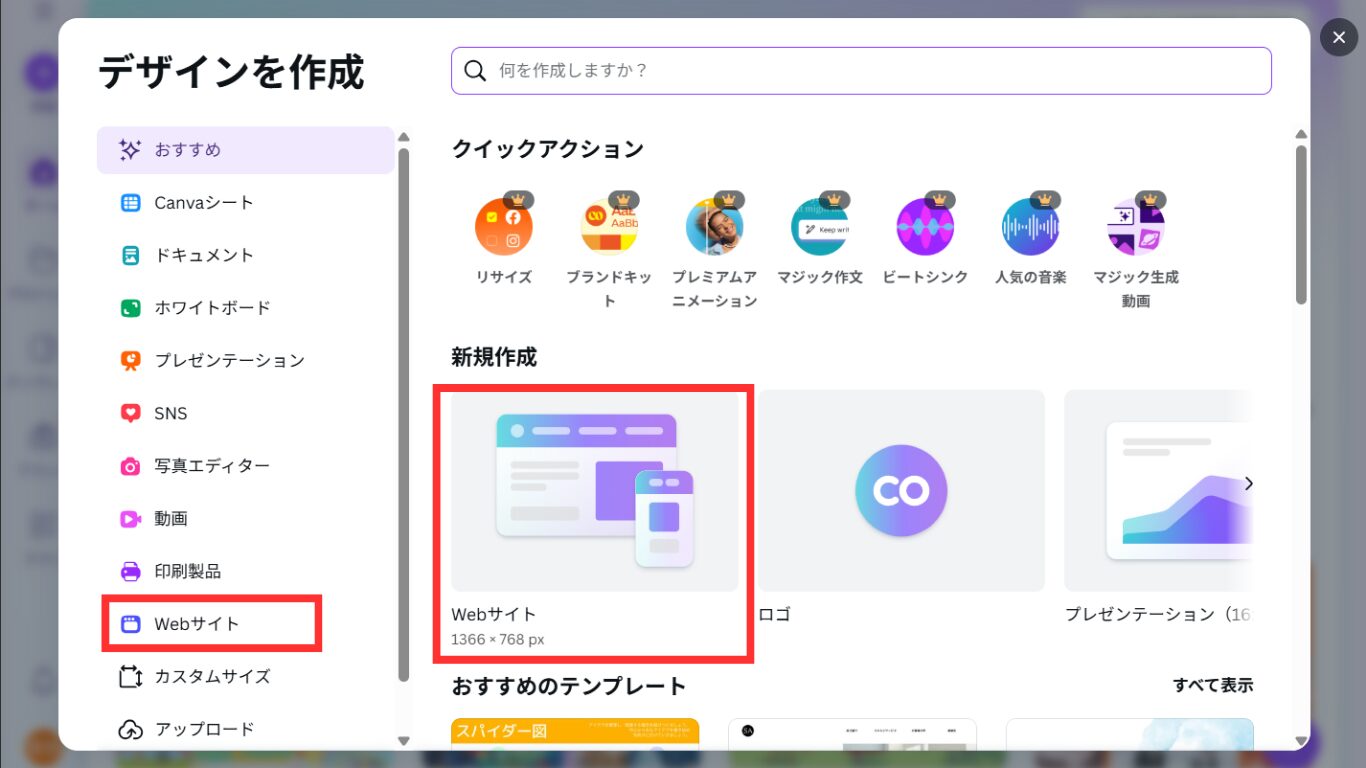
Task: Click the アップロード cloud upload icon
Action: pyautogui.click(x=130, y=730)
